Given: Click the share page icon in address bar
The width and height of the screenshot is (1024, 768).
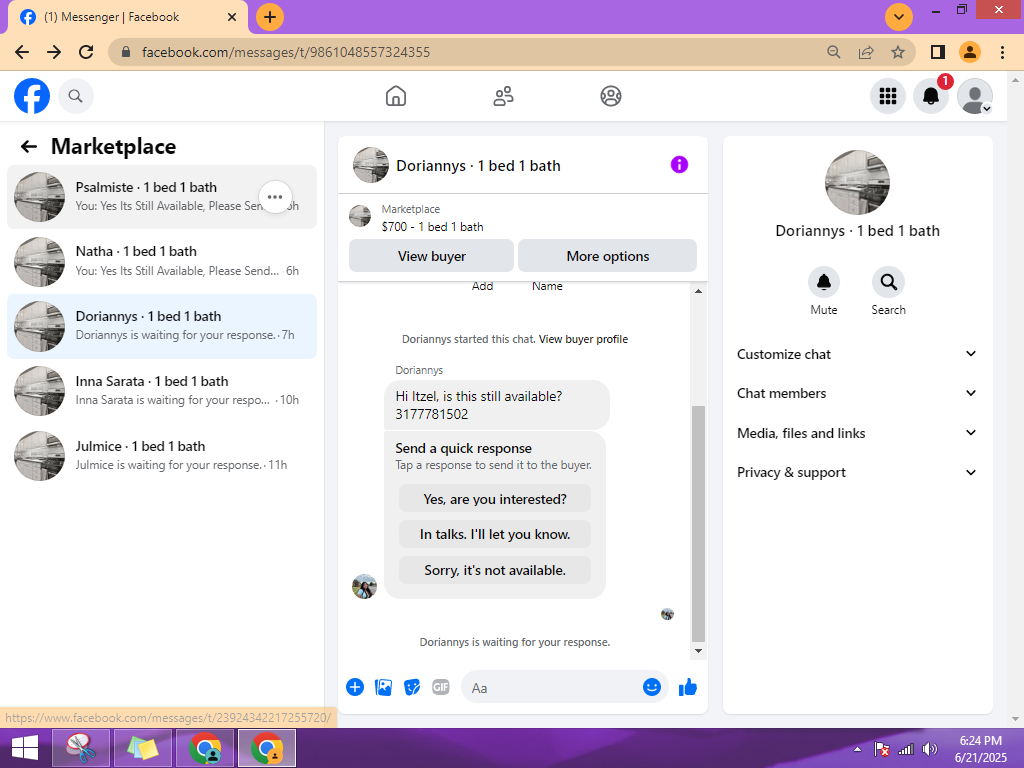Looking at the screenshot, I should point(866,52).
